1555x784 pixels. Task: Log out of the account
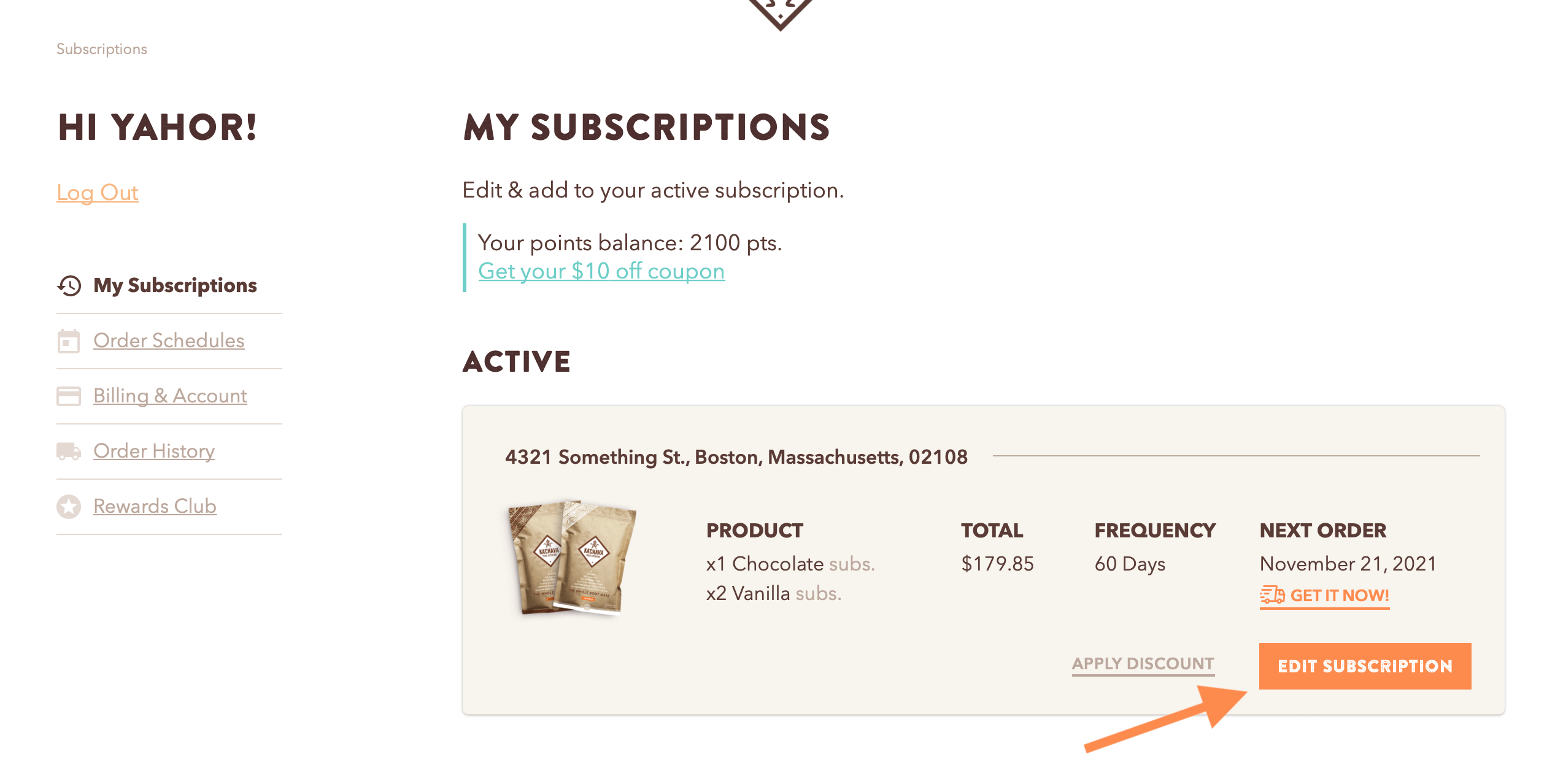[x=97, y=192]
